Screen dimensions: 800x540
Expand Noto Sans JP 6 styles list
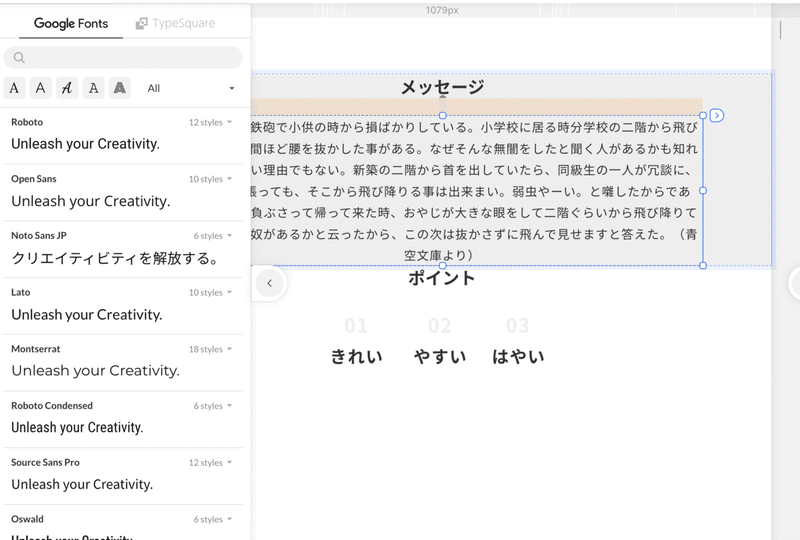click(212, 236)
